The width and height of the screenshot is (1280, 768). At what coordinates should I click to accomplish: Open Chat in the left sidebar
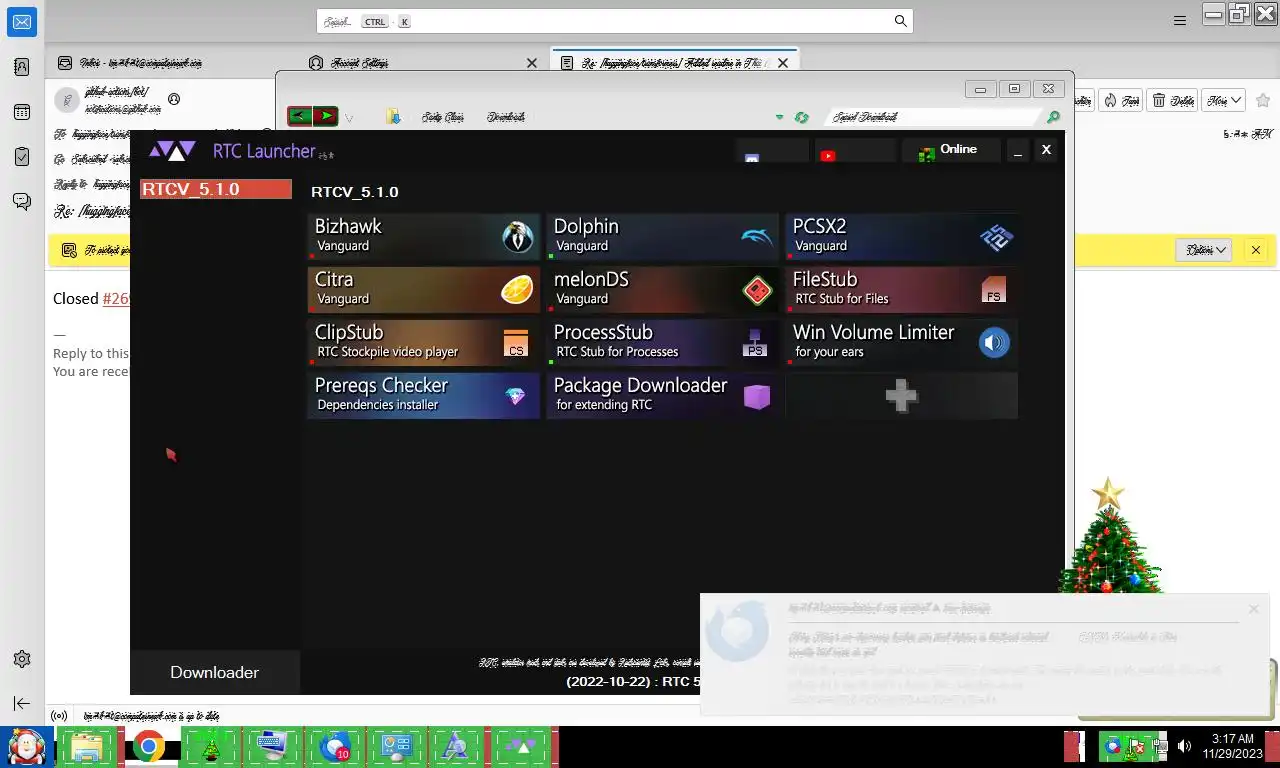22,201
